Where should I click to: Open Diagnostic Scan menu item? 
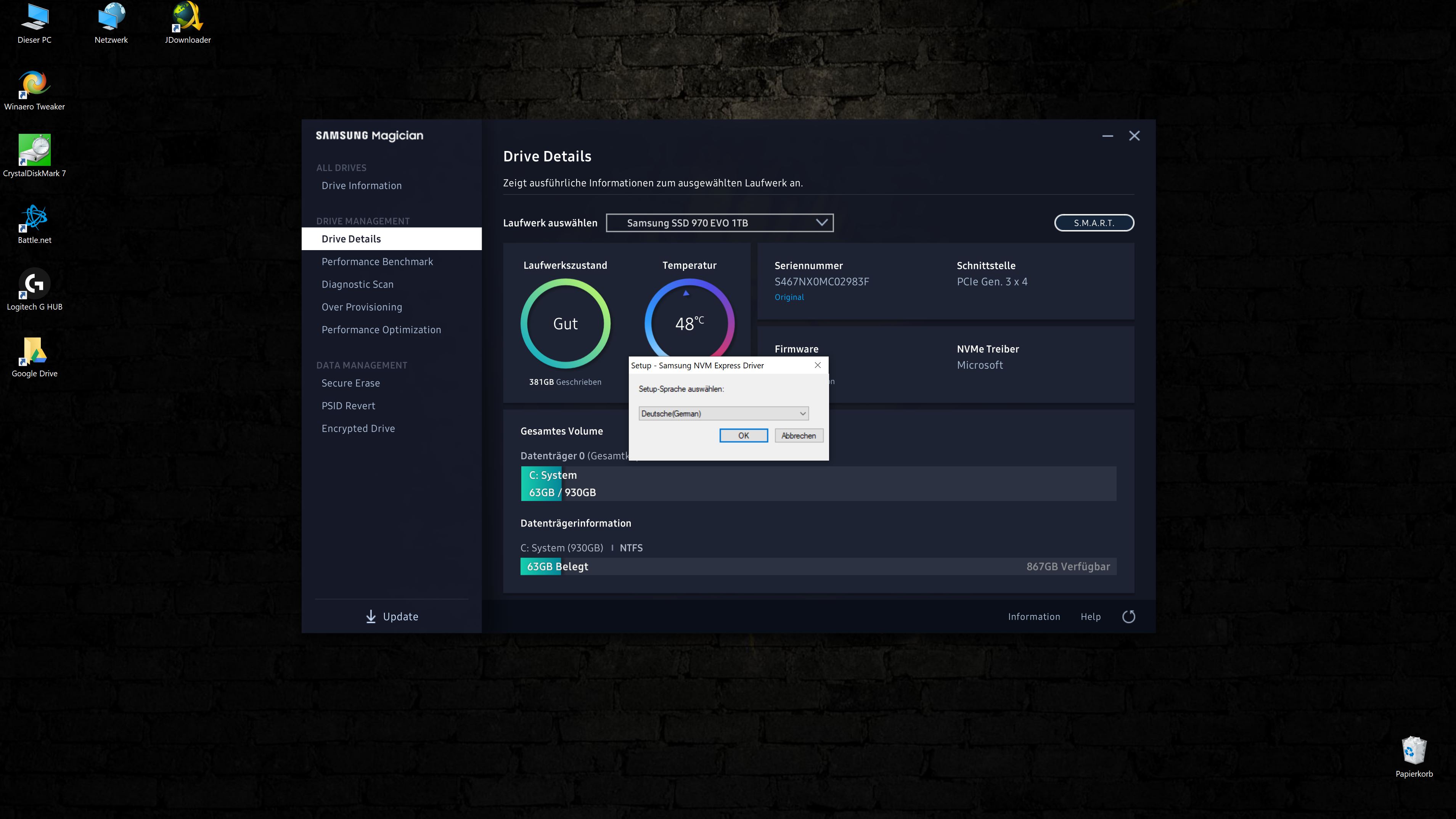[357, 284]
